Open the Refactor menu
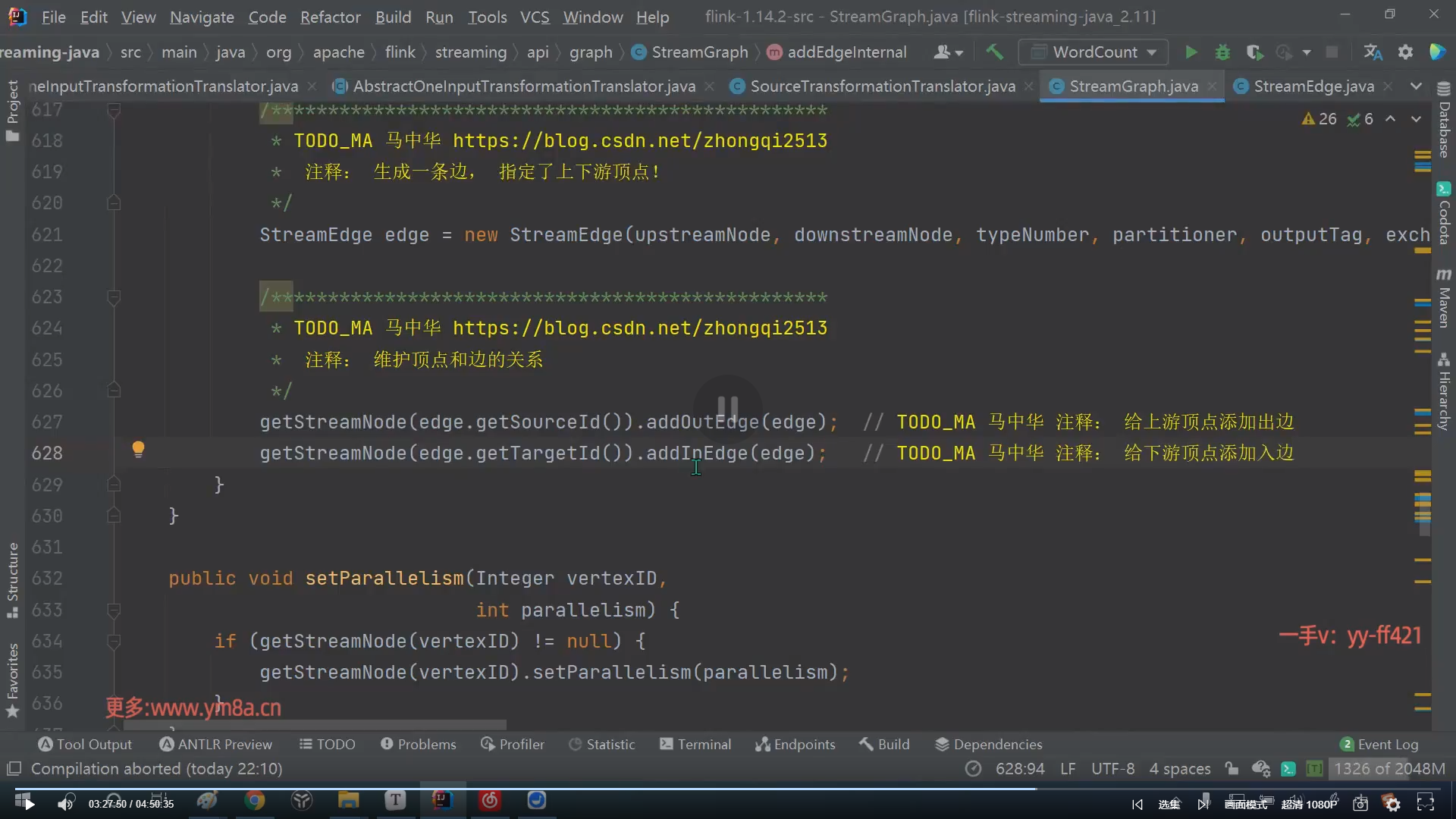Viewport: 1456px width, 819px height. coord(330,17)
